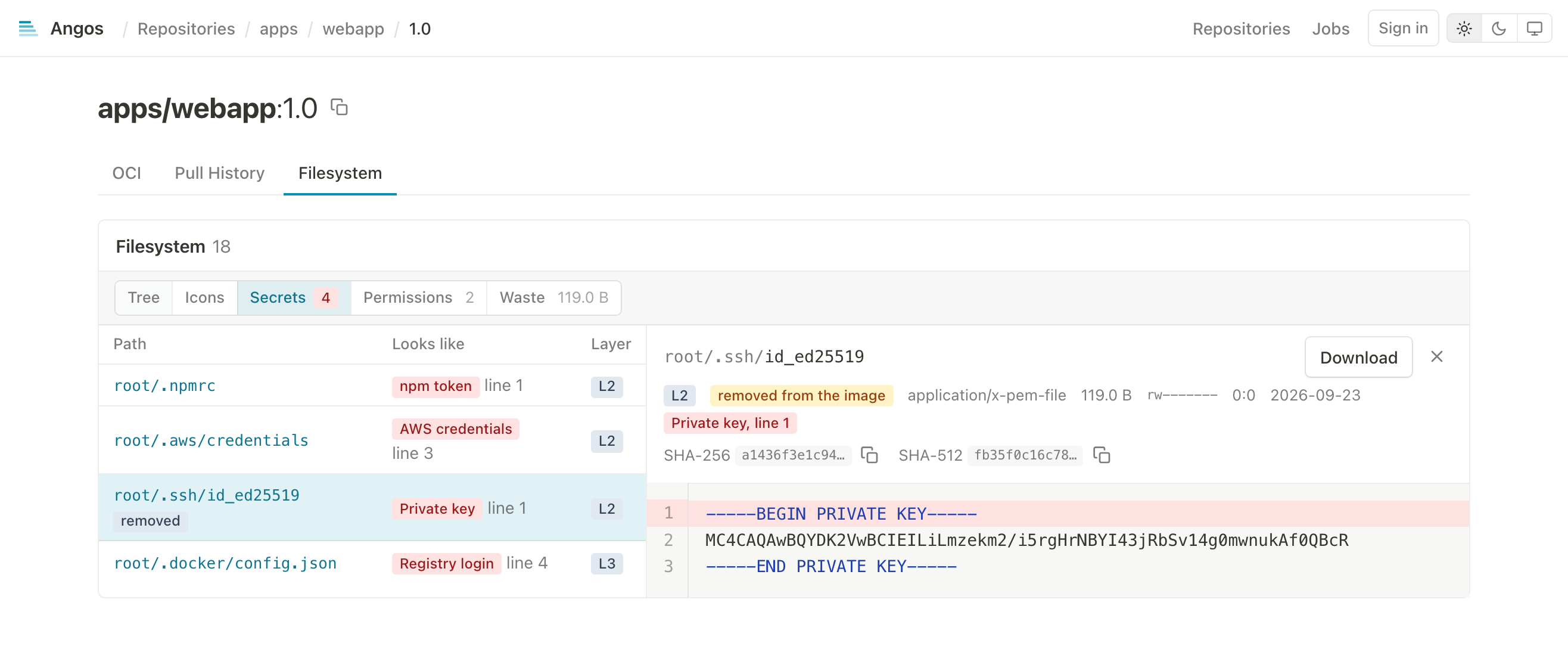Open the Jobs page
The width and height of the screenshot is (1568, 646).
tap(1331, 29)
